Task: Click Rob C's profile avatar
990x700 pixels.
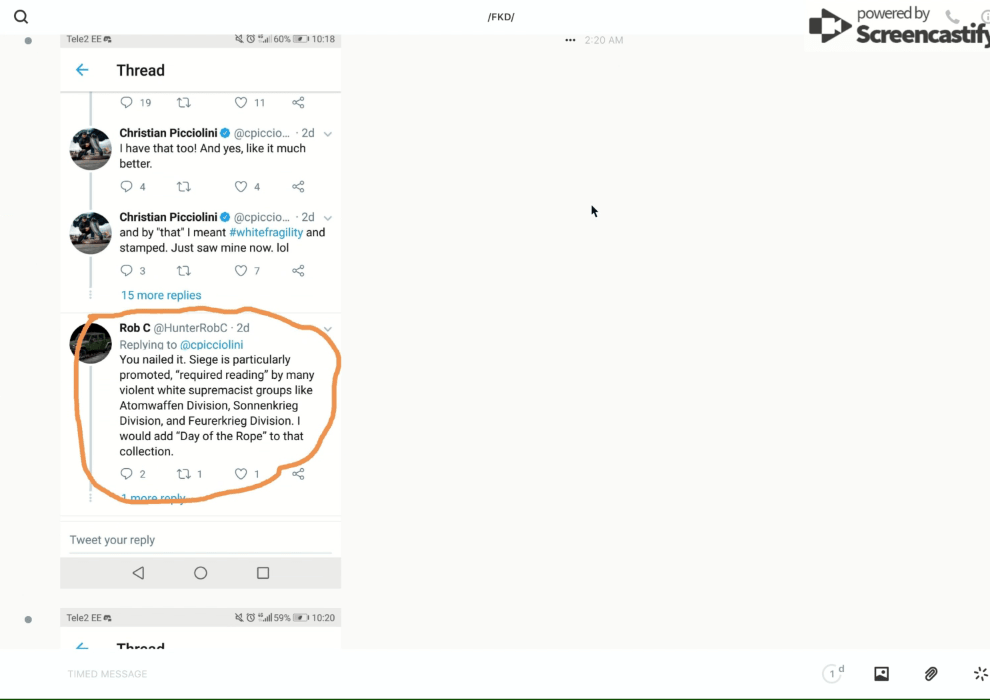Action: pyautogui.click(x=90, y=344)
